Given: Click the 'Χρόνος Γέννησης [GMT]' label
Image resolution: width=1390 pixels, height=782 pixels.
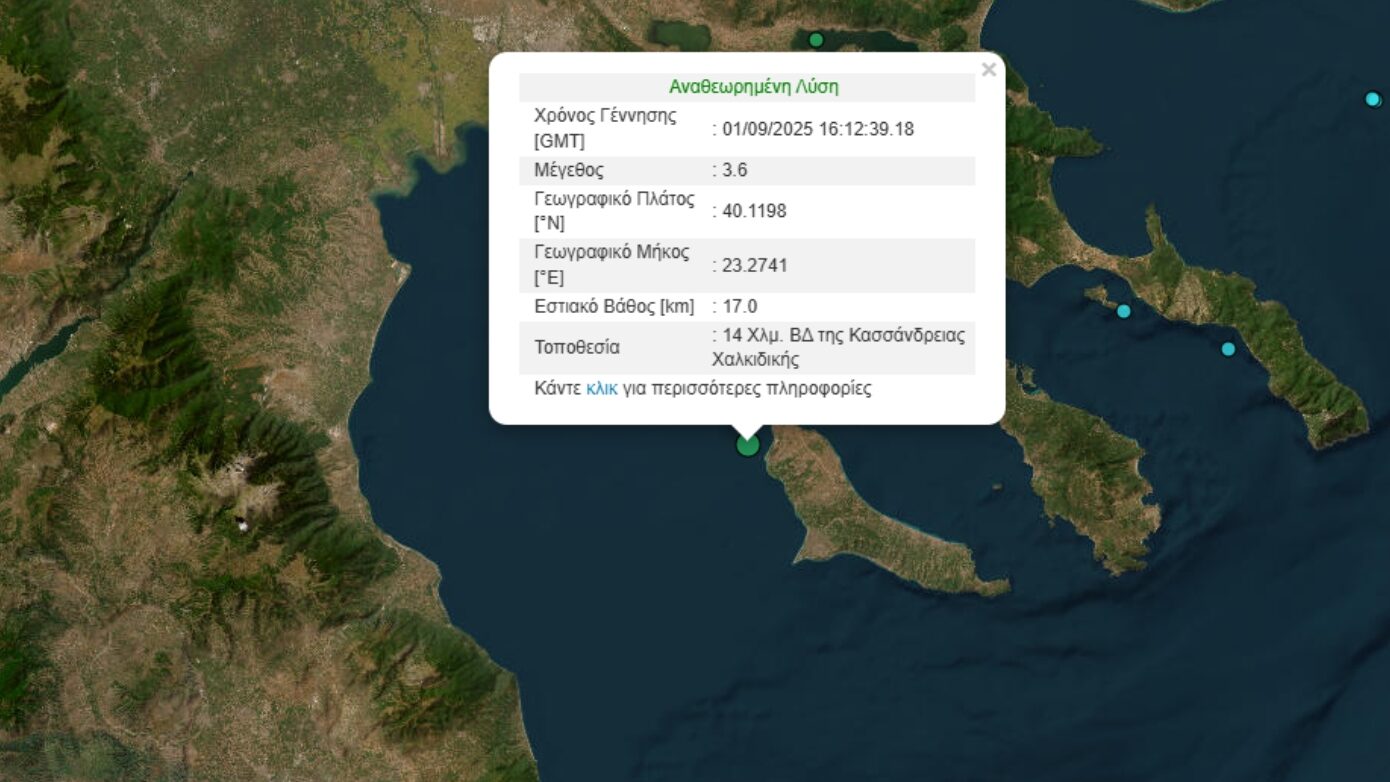Looking at the screenshot, I should point(605,129).
